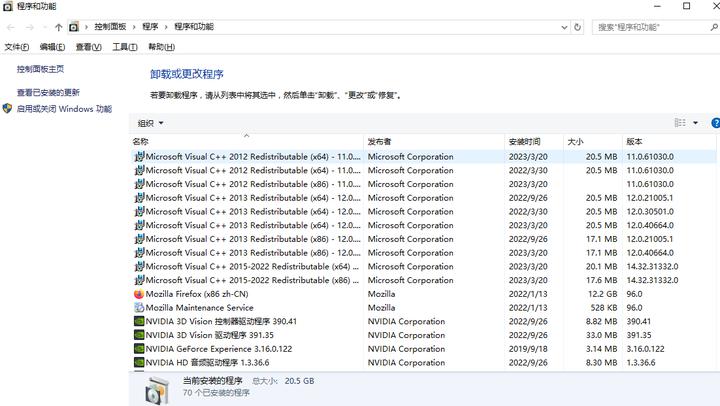Expand the chevron after 程序 breadcrumb
This screenshot has width=720, height=406.
tap(166, 27)
